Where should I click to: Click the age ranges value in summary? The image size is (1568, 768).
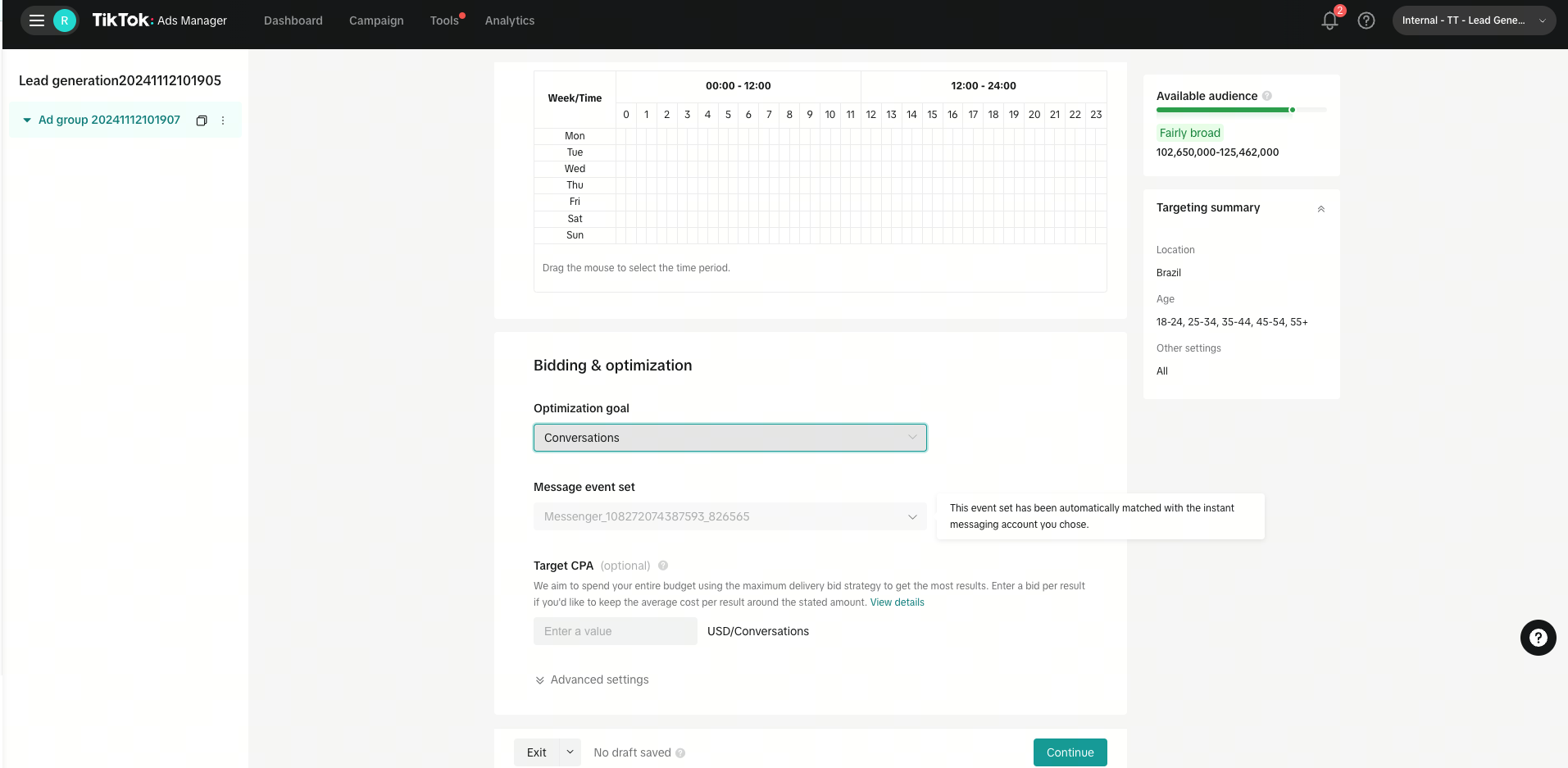[x=1232, y=322]
